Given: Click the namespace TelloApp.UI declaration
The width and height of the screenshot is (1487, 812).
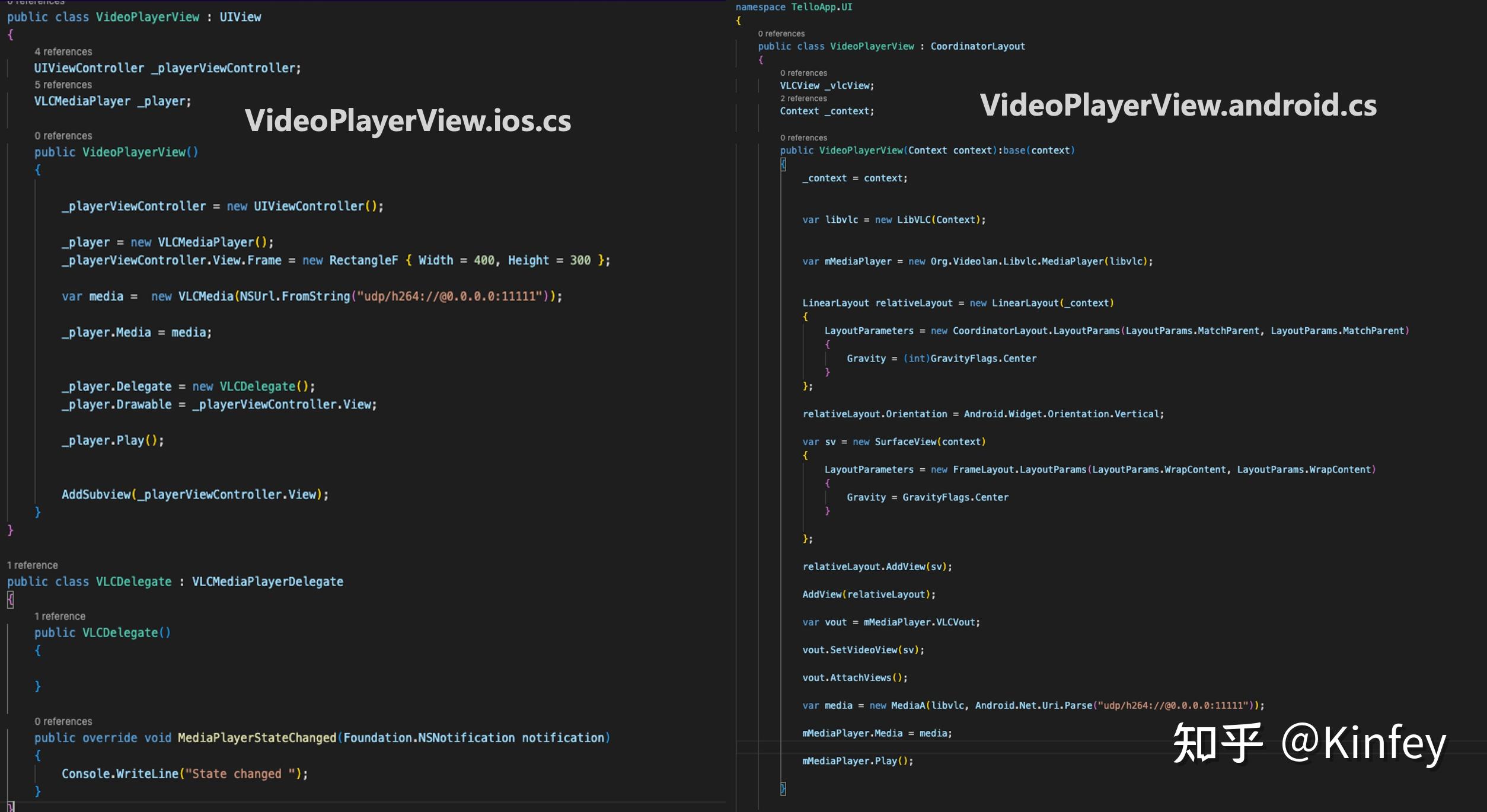Looking at the screenshot, I should tap(793, 7).
